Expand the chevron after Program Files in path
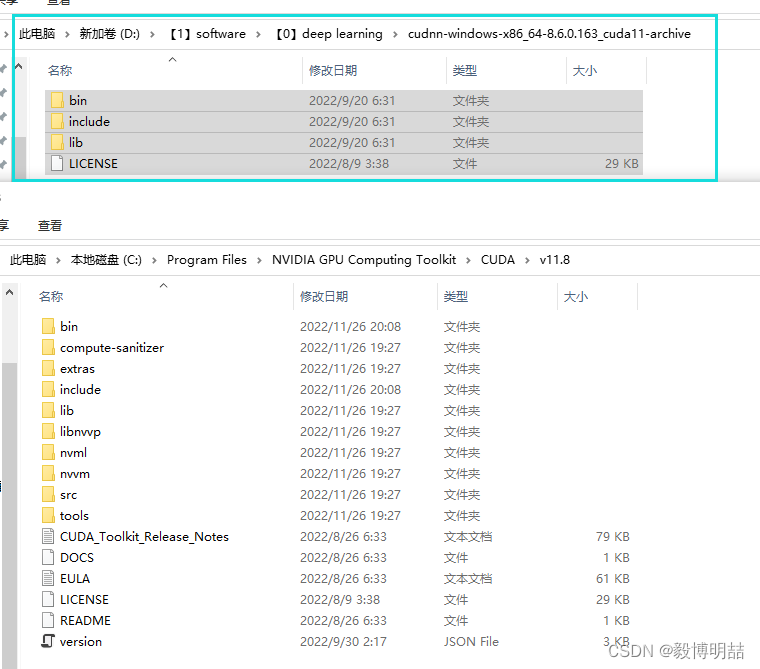 259,260
